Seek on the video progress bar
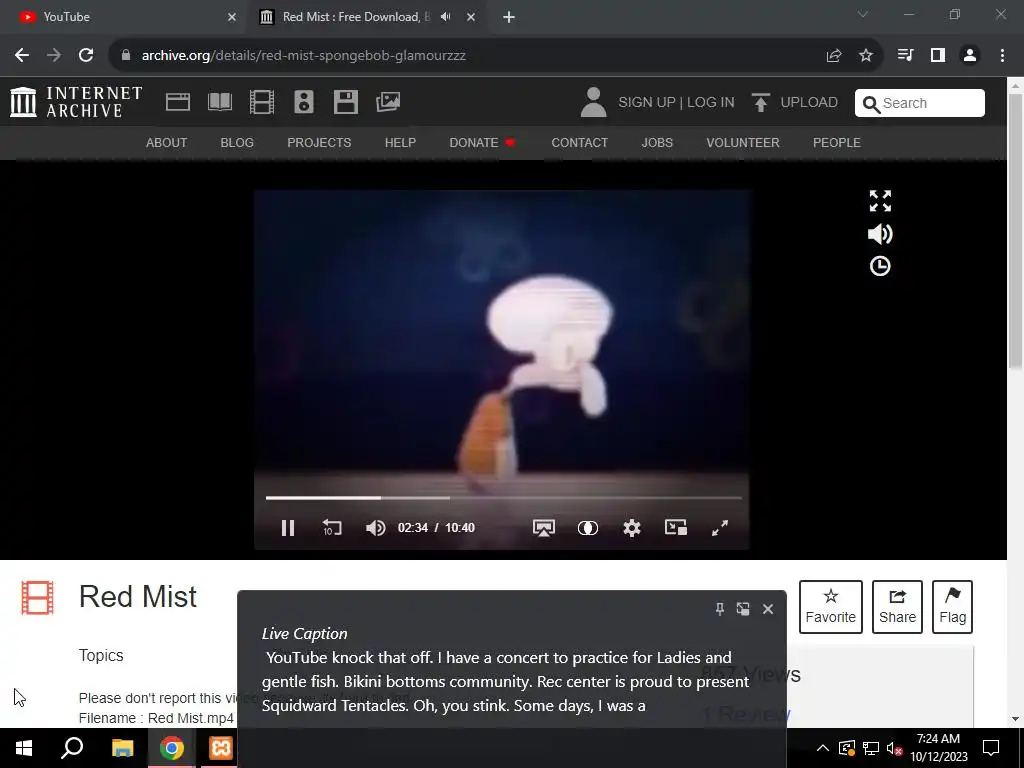The width and height of the screenshot is (1024, 768). click(504, 498)
